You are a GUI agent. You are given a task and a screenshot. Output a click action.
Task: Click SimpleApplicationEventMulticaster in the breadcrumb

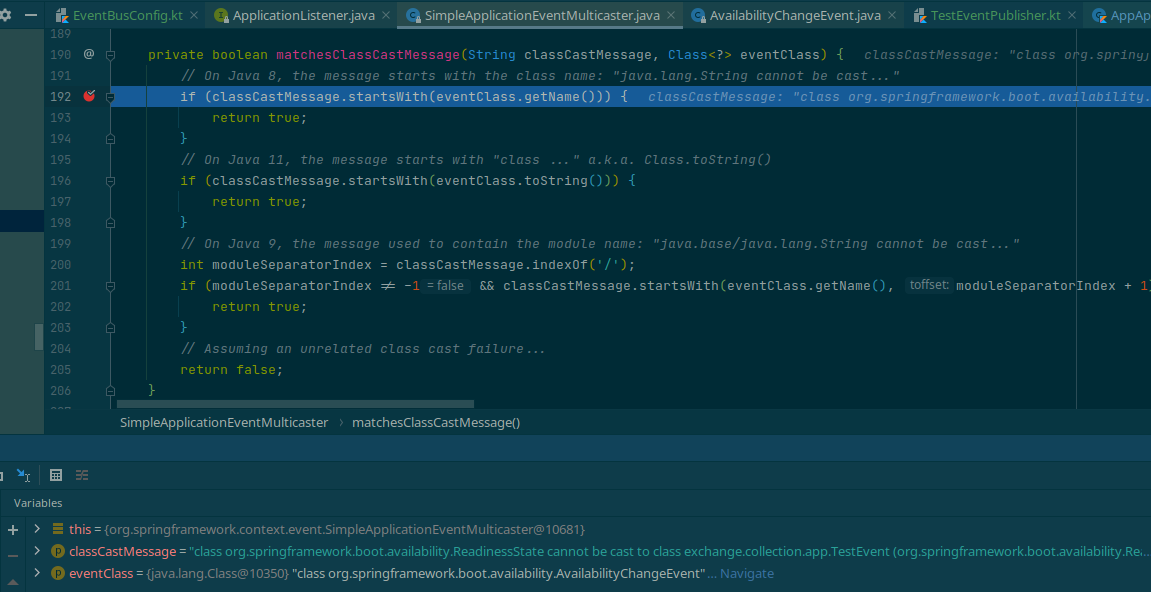[x=224, y=422]
